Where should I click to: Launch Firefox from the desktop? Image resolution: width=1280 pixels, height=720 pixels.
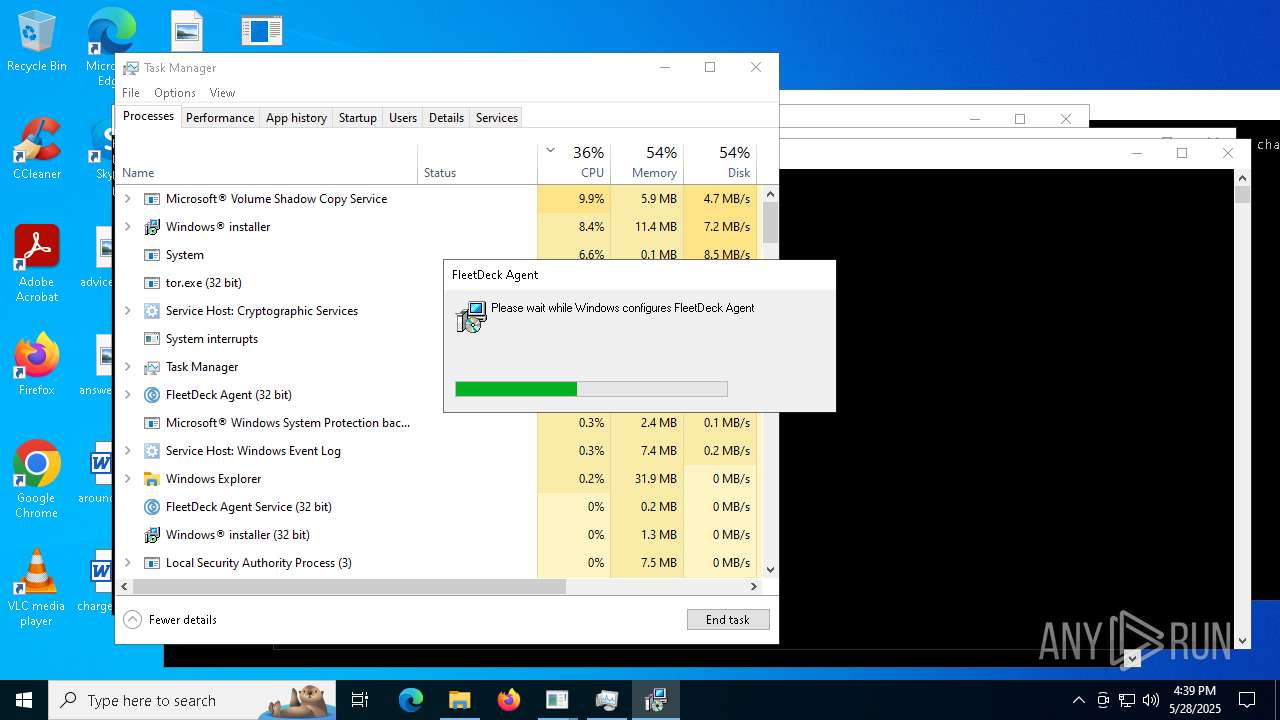point(36,365)
